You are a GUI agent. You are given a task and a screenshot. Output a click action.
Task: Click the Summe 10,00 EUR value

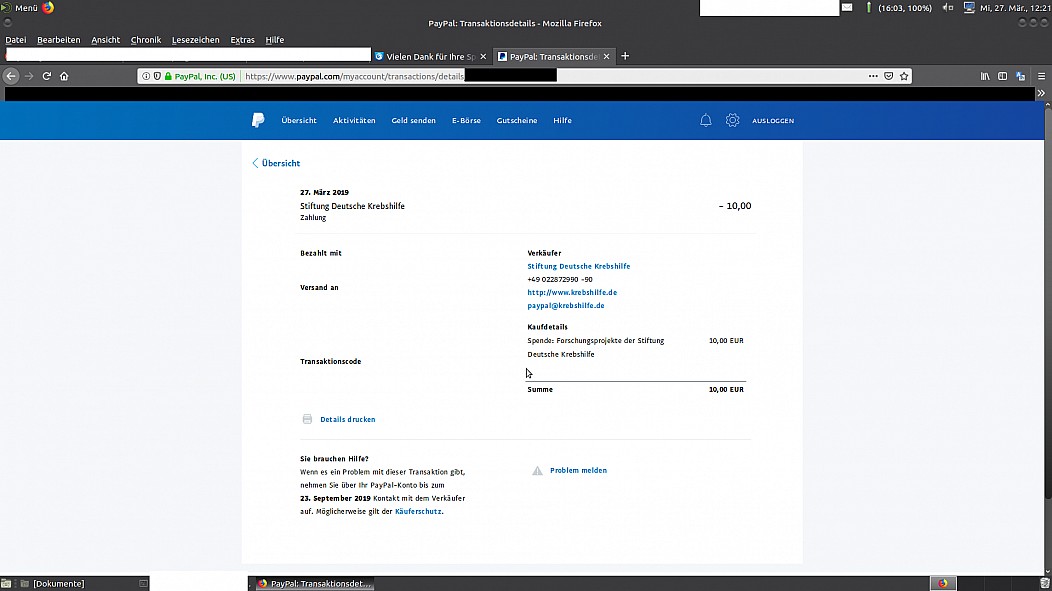click(726, 389)
